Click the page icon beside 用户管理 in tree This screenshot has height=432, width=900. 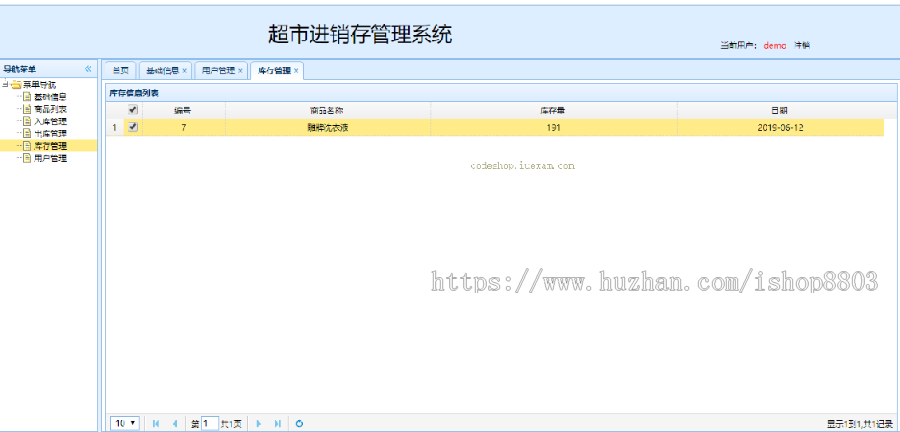point(27,158)
